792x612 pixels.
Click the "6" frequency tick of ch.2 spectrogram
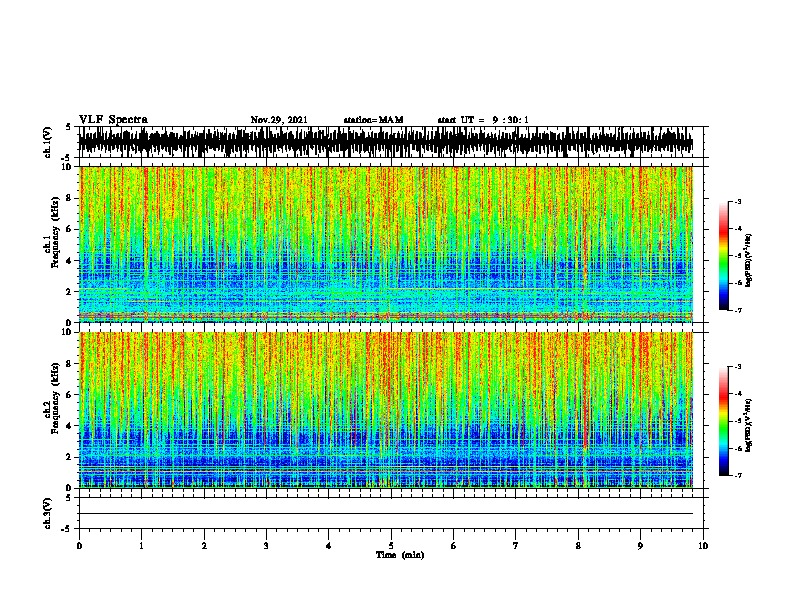tap(70, 395)
